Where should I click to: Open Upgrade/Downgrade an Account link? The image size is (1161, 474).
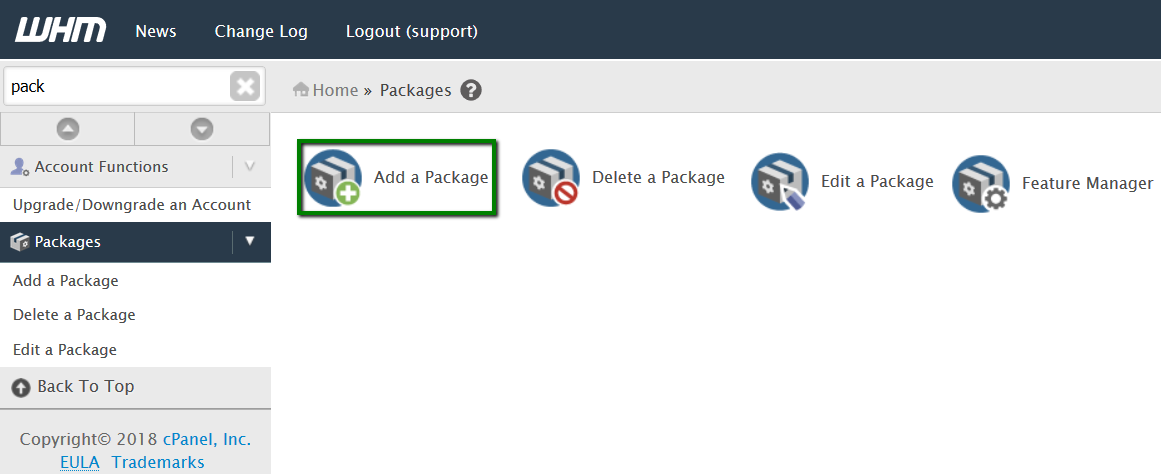(132, 205)
